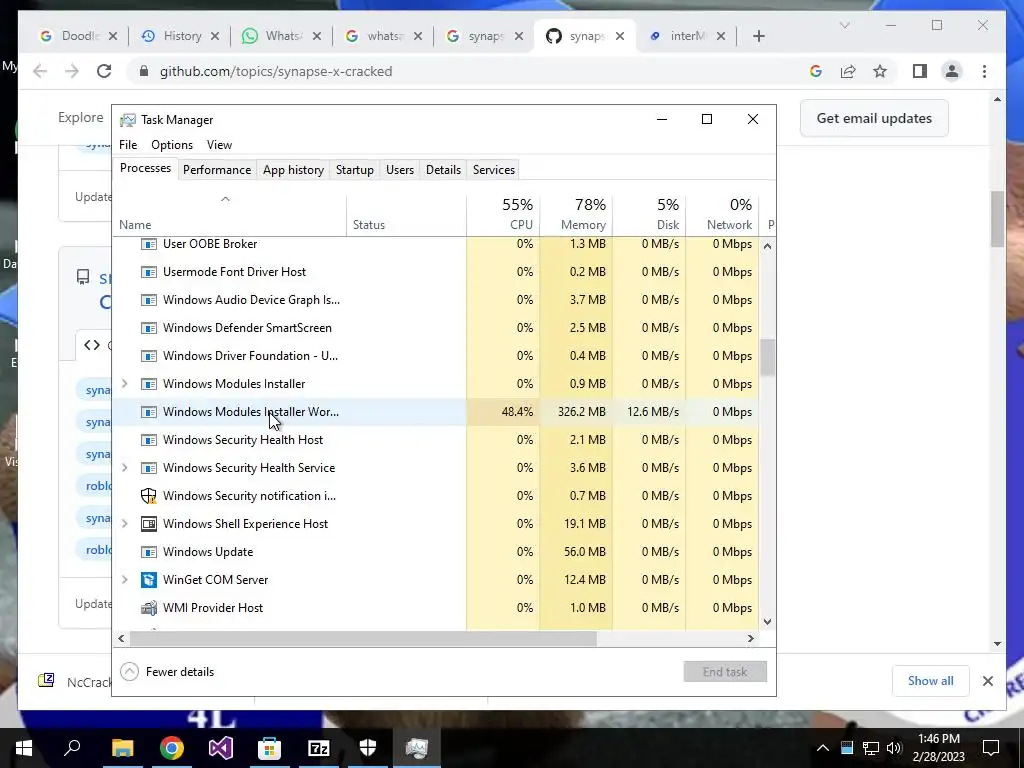Screen dimensions: 1024x768
Task: Open the notification center icon
Action: (x=991, y=748)
